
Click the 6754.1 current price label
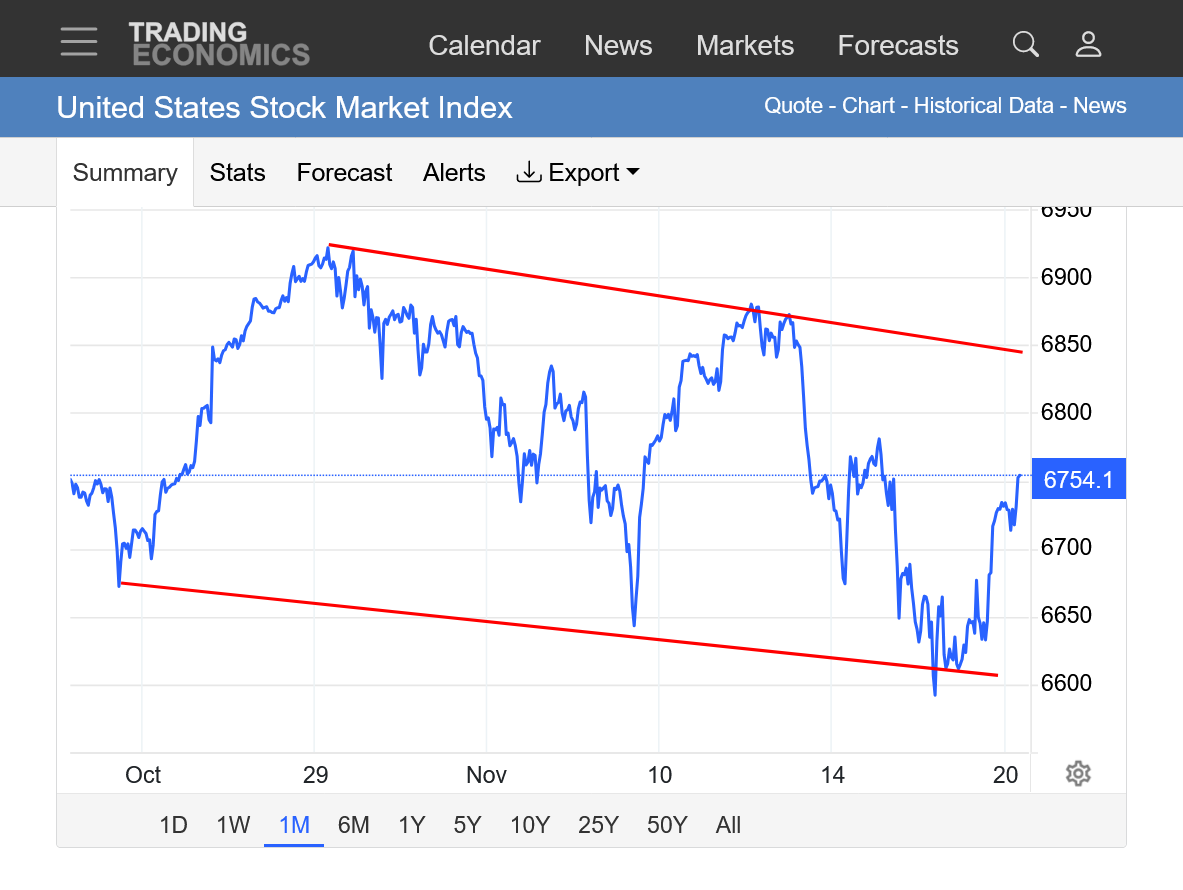[x=1078, y=480]
